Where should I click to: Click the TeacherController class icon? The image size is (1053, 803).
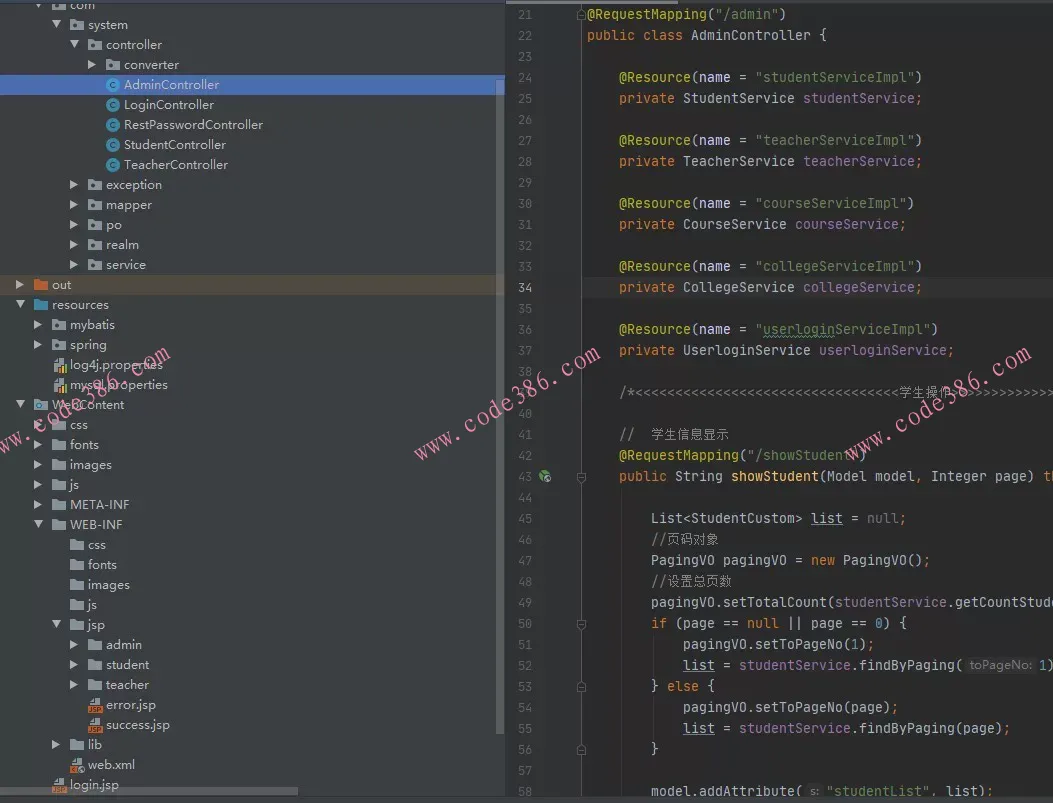(x=113, y=165)
